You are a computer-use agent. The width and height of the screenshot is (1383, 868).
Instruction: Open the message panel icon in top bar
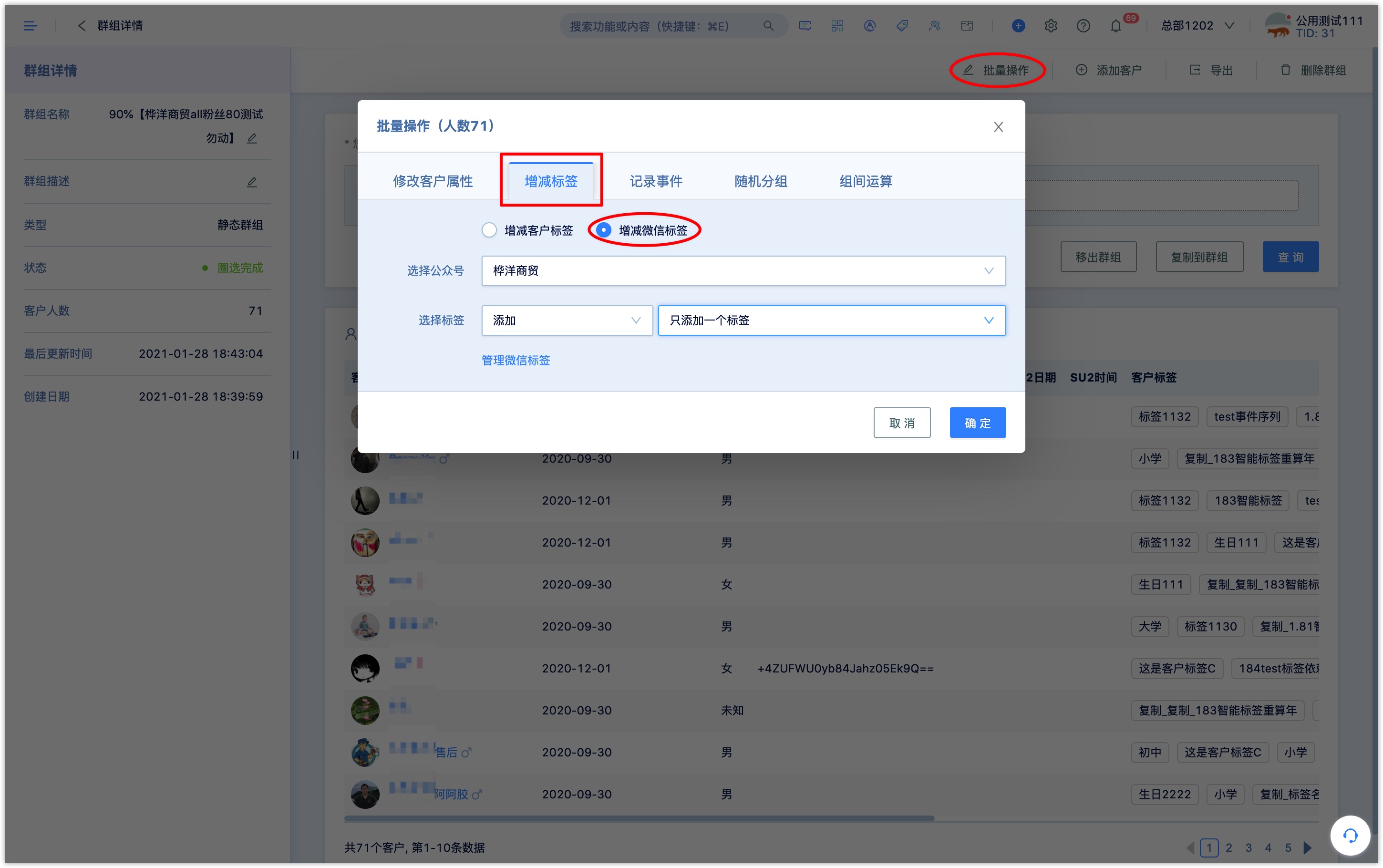(x=805, y=26)
